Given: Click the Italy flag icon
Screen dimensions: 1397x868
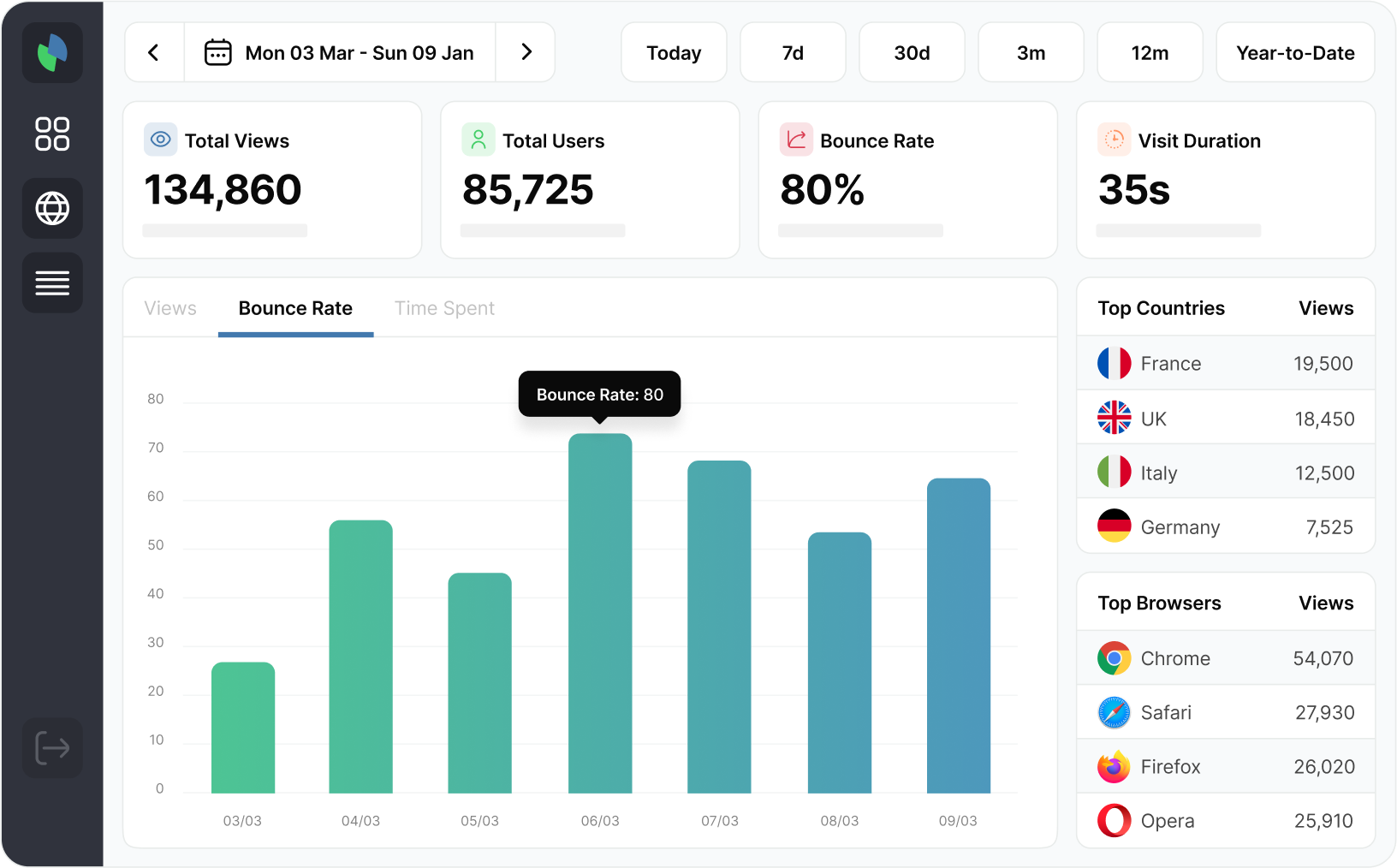Looking at the screenshot, I should point(1115,472).
